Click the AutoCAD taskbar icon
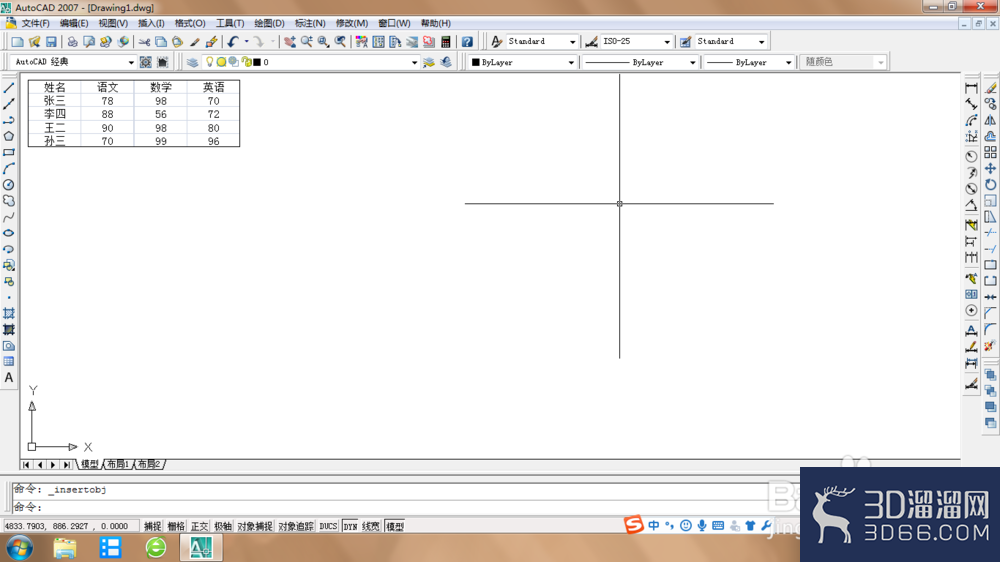 coord(201,547)
